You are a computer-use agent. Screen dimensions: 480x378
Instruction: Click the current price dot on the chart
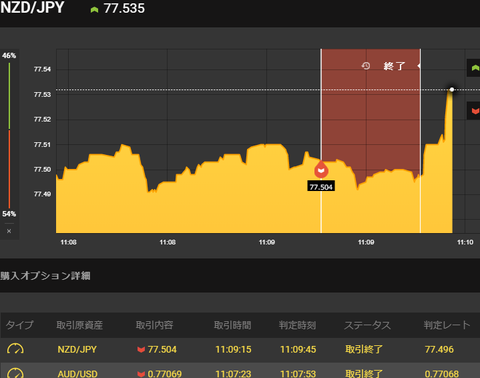click(452, 89)
